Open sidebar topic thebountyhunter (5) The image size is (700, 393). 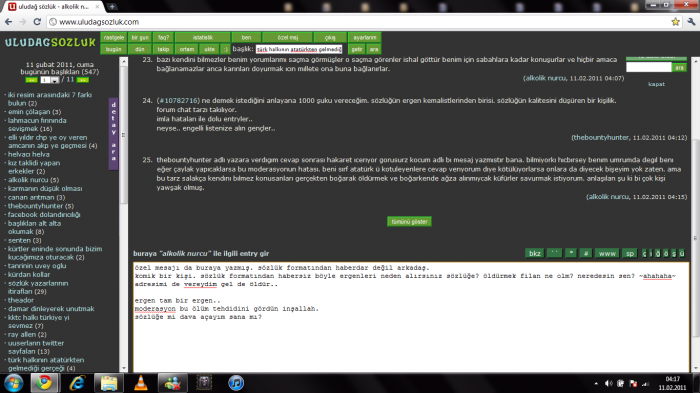click(x=41, y=206)
